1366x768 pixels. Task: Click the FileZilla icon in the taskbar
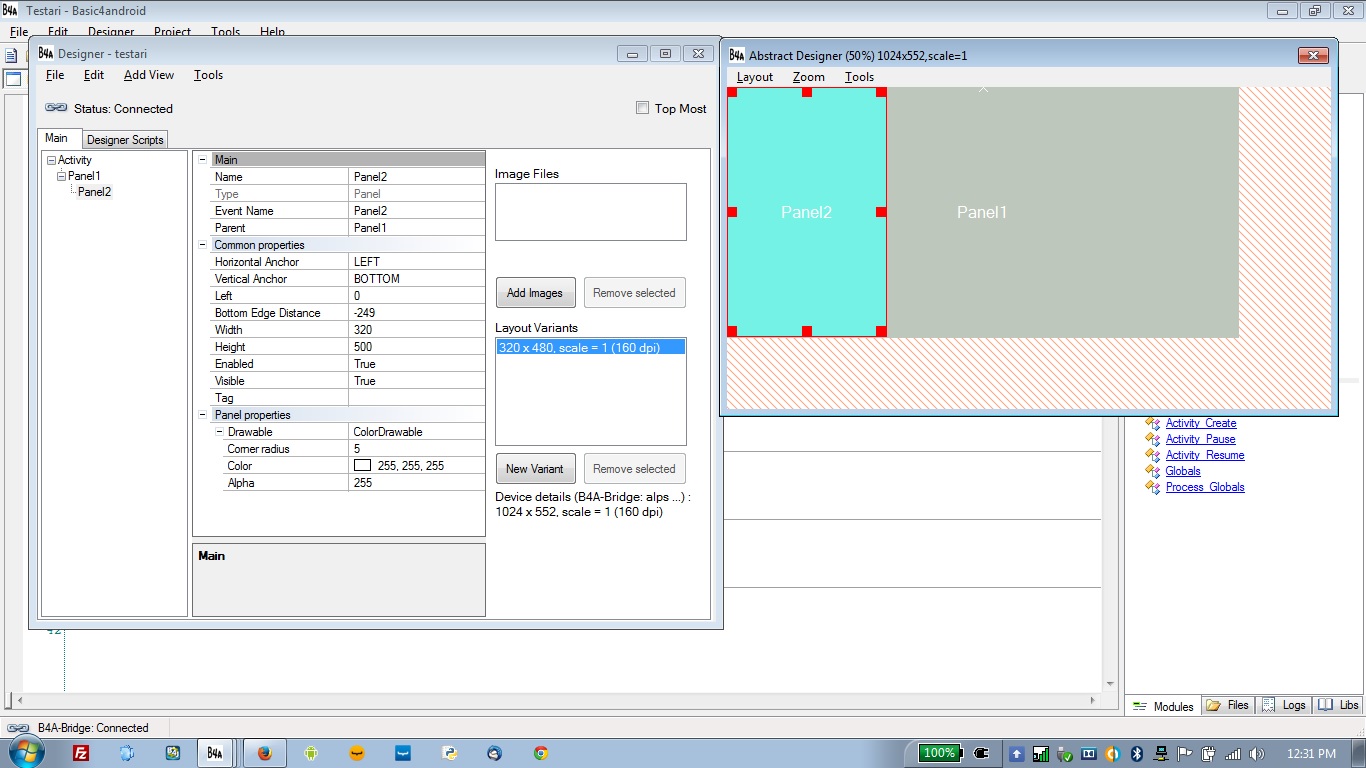(x=81, y=753)
